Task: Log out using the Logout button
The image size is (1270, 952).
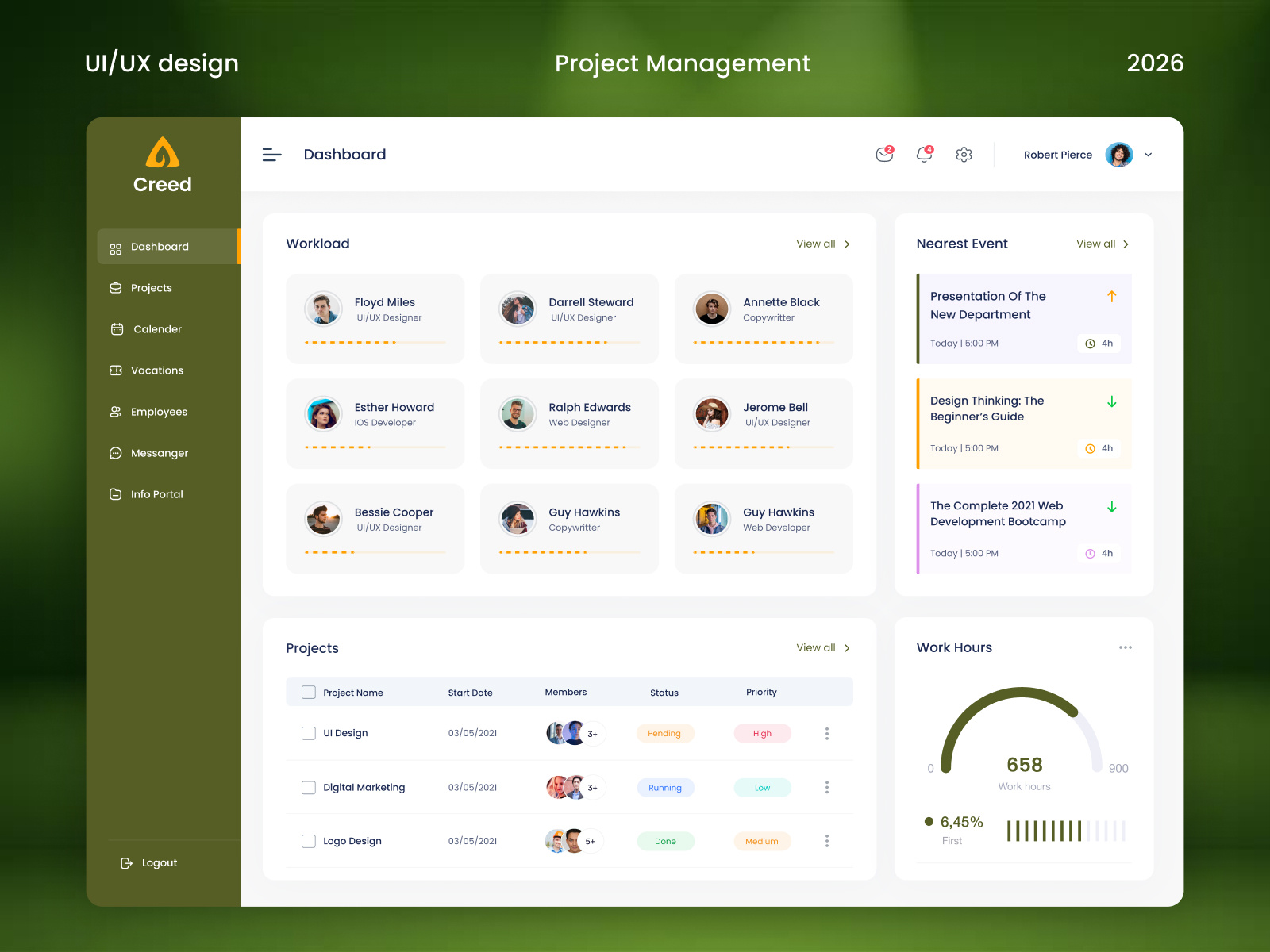Action: point(148,862)
